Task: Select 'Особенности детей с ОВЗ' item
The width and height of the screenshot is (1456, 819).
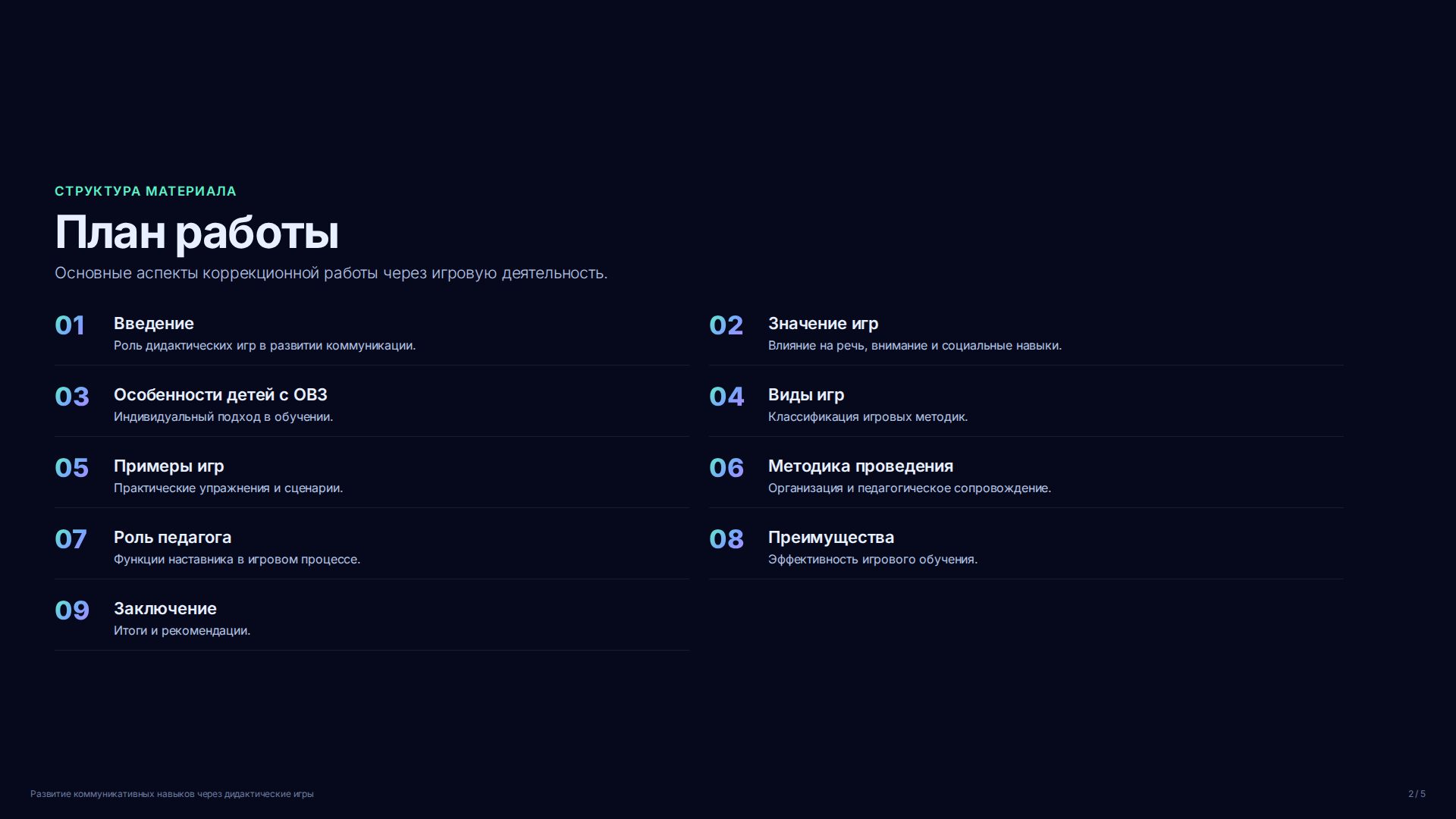Action: click(x=221, y=395)
